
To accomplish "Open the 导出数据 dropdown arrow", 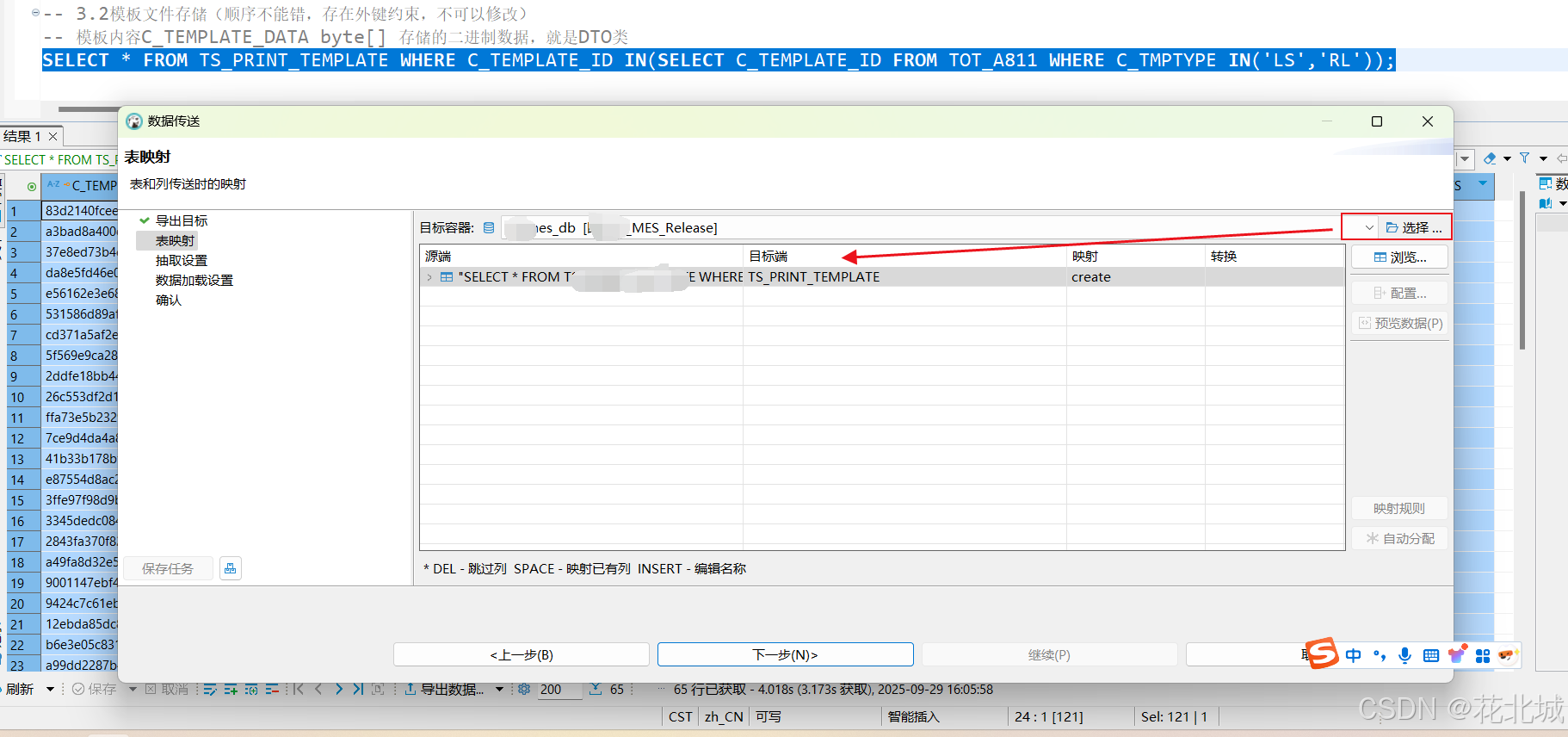I will point(499,689).
